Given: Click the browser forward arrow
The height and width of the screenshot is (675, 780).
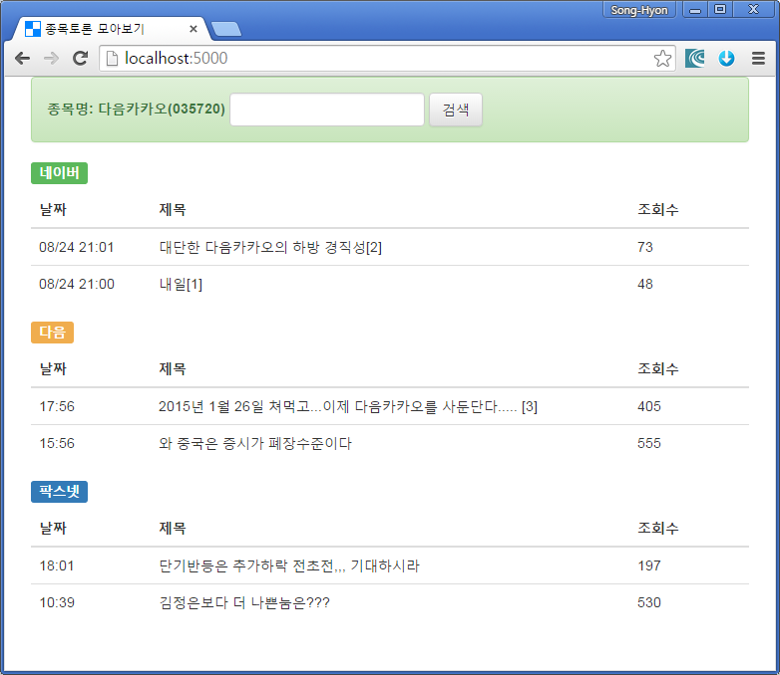Looking at the screenshot, I should click(x=51, y=59).
